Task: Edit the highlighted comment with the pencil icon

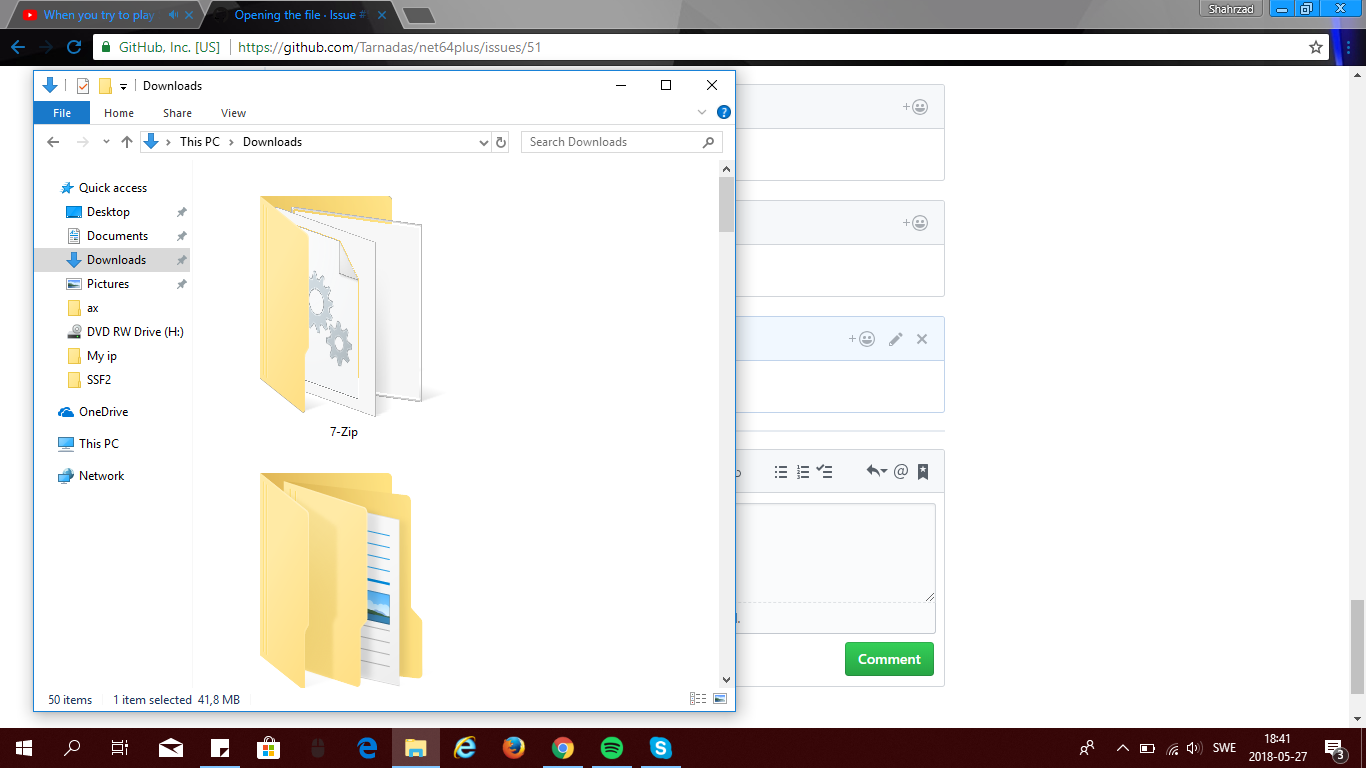Action: [895, 339]
